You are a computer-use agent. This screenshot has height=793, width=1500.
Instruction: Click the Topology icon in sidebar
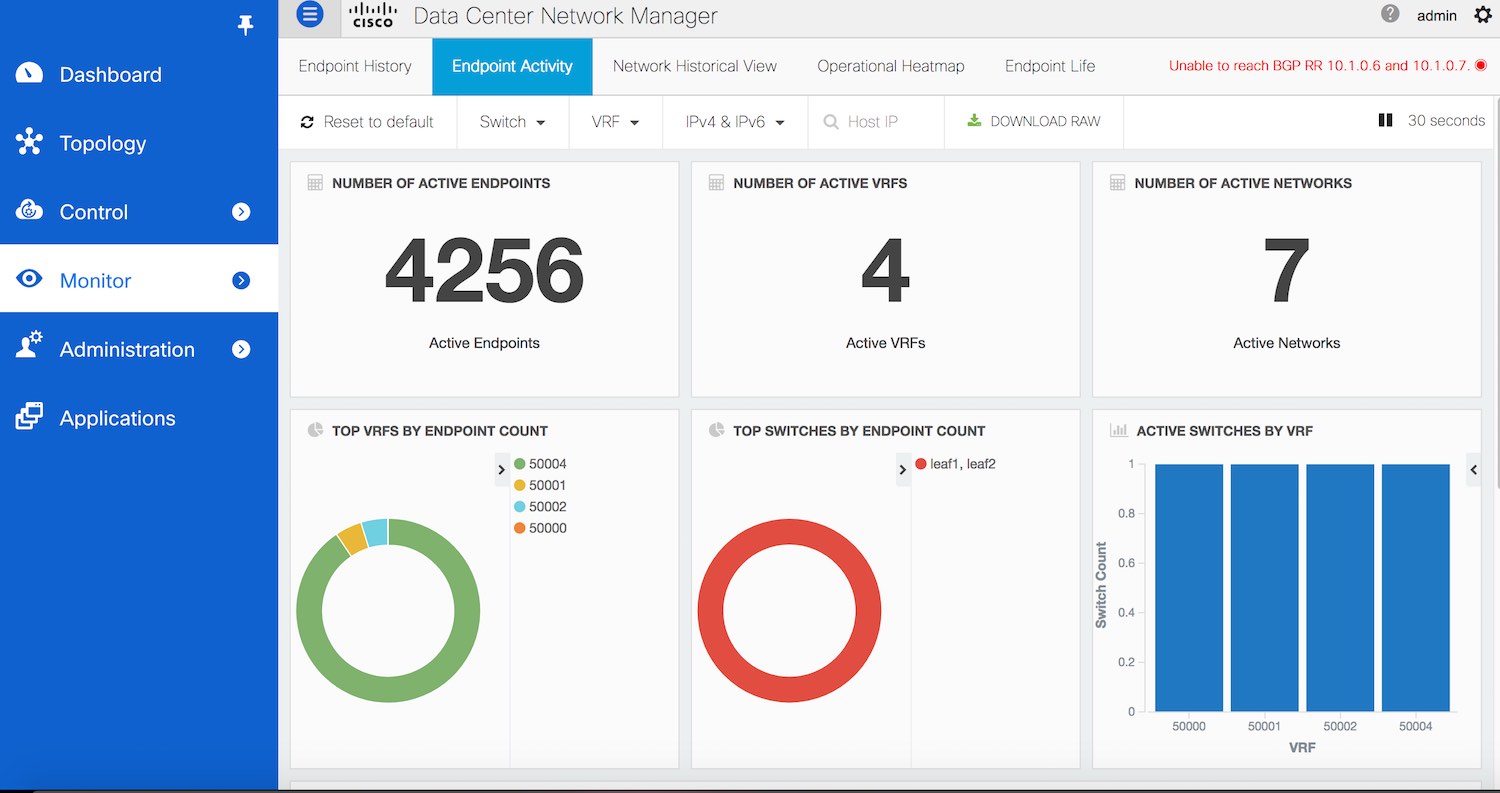(x=29, y=143)
